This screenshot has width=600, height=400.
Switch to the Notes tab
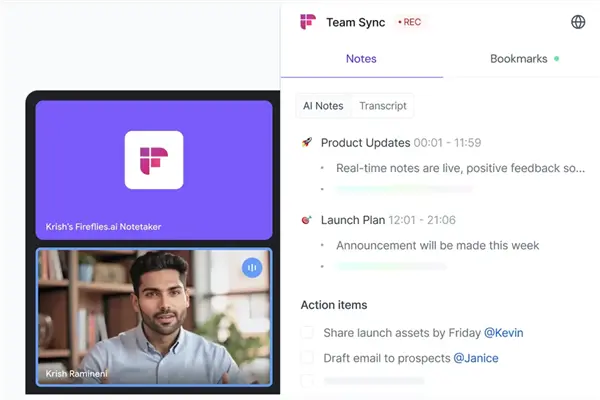[361, 59]
